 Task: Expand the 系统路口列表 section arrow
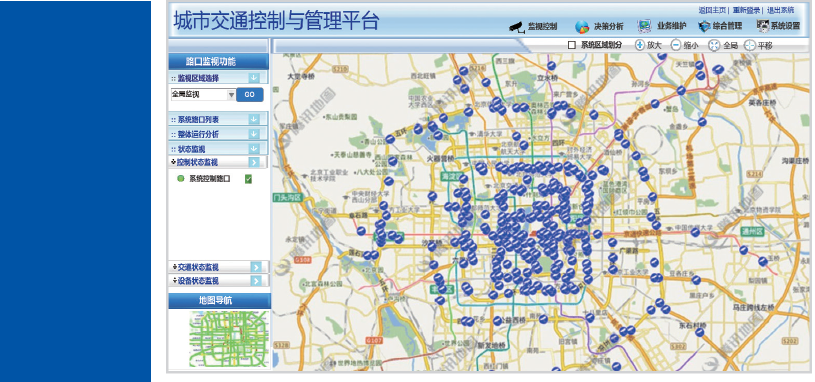coord(254,120)
